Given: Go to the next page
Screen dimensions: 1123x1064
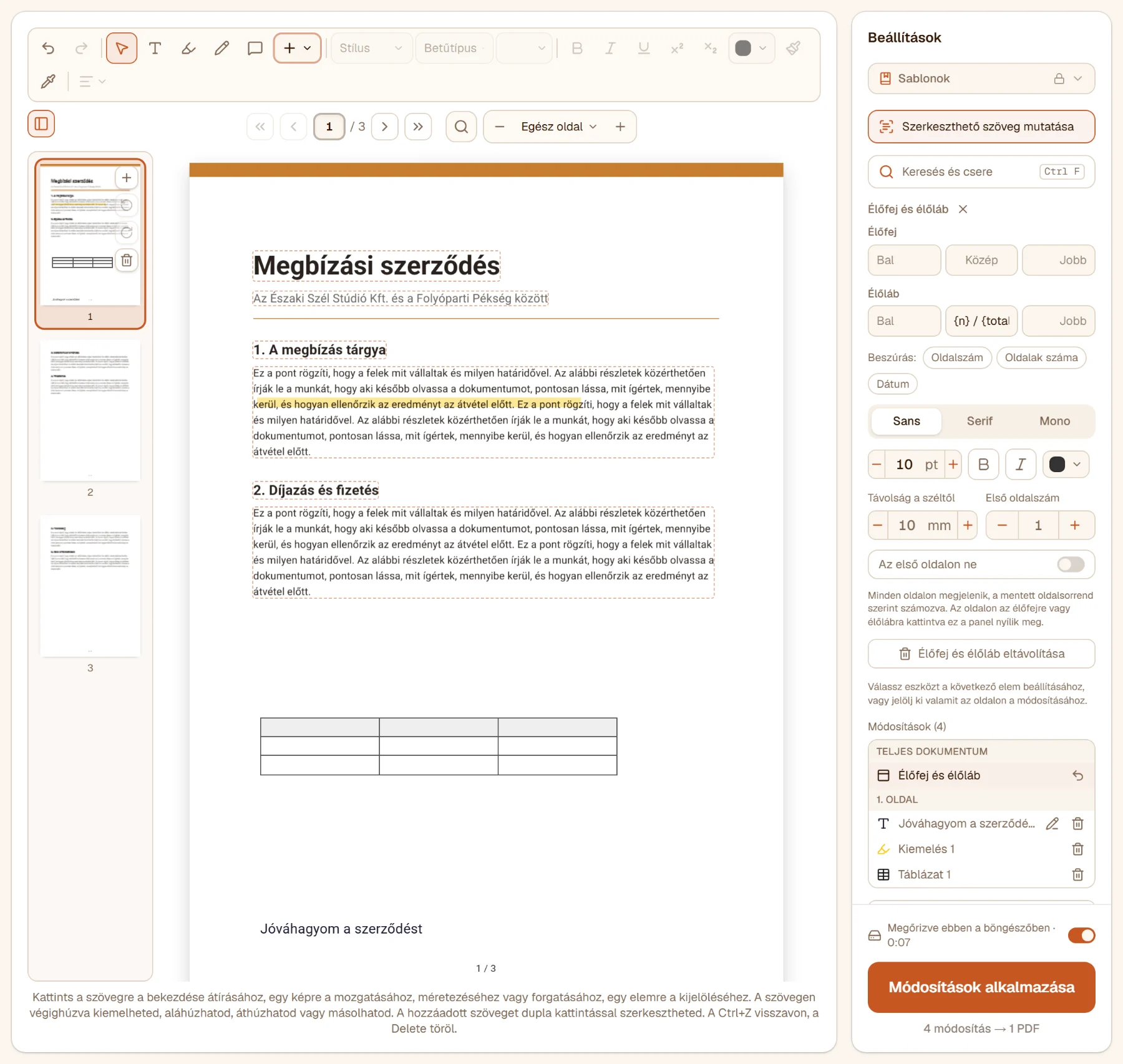Looking at the screenshot, I should 385,127.
